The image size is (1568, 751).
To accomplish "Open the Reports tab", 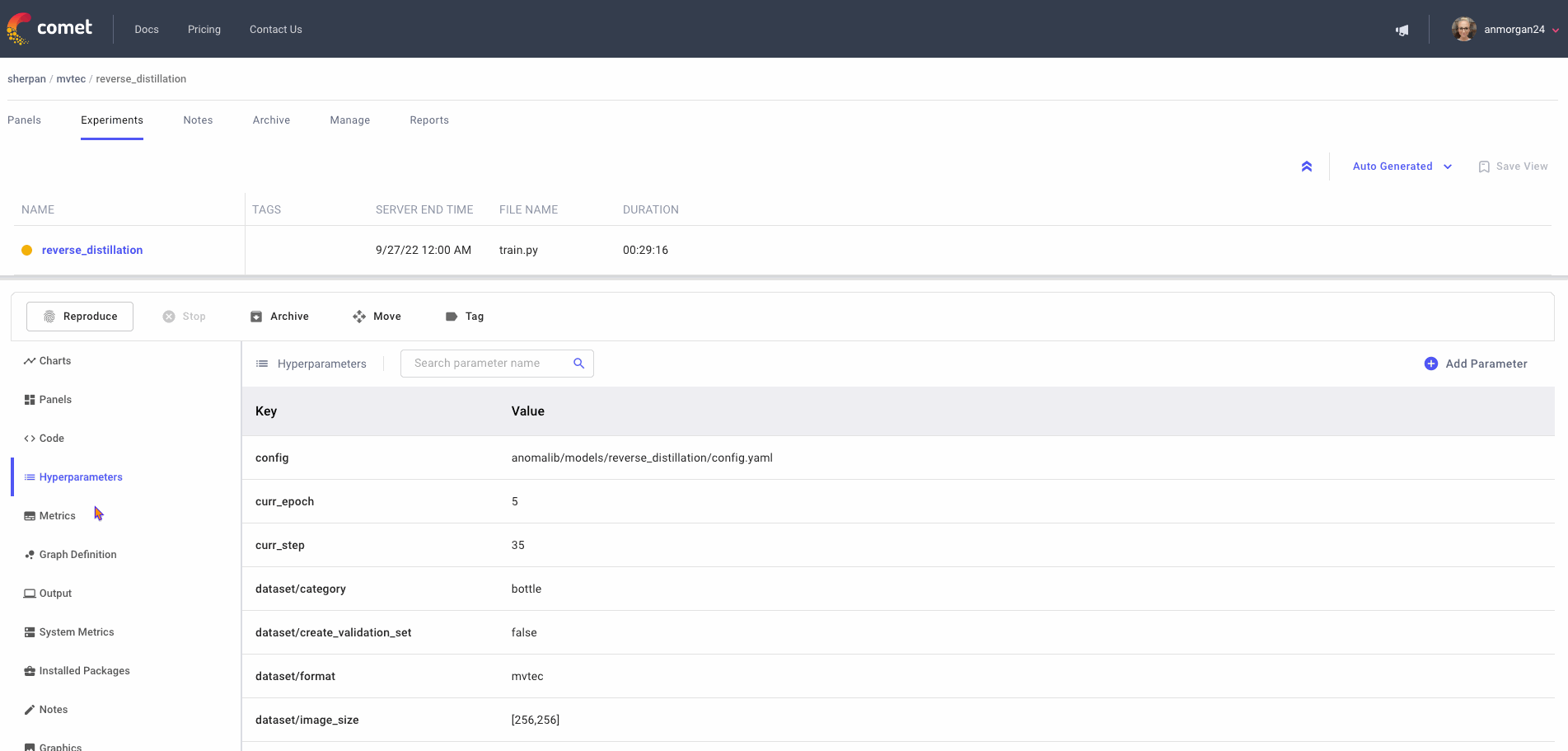I will (429, 120).
